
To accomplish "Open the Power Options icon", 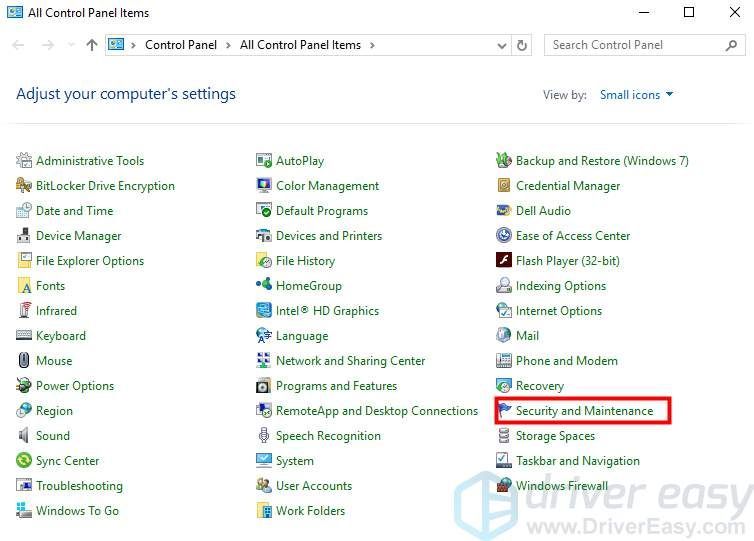I will tap(24, 385).
